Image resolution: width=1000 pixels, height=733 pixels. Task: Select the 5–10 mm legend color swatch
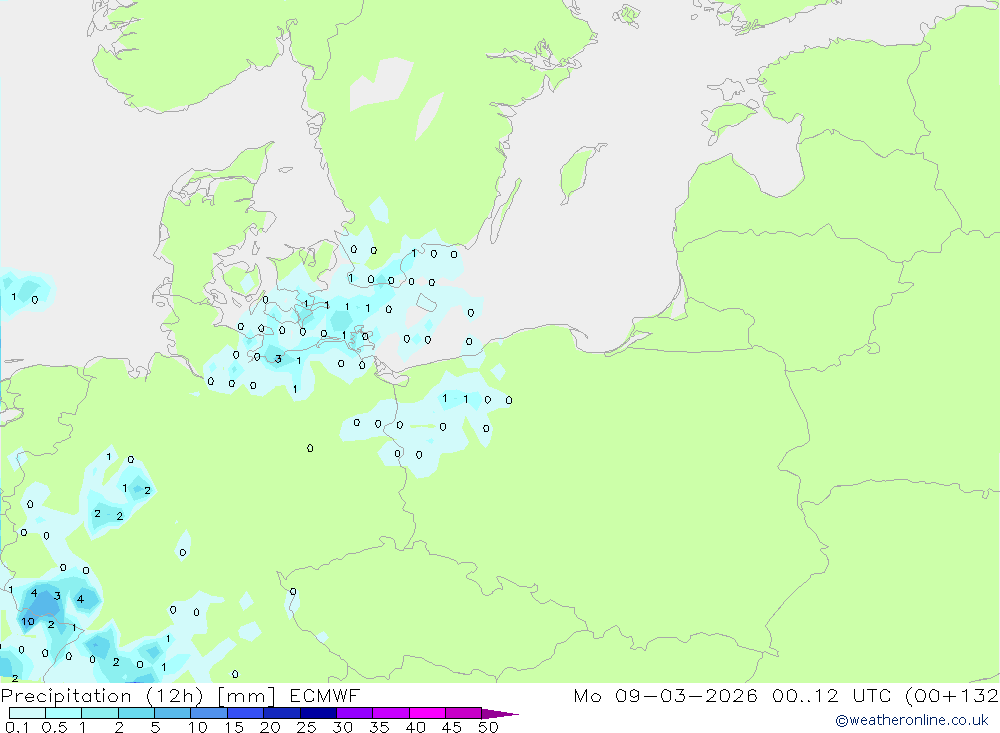tap(173, 713)
